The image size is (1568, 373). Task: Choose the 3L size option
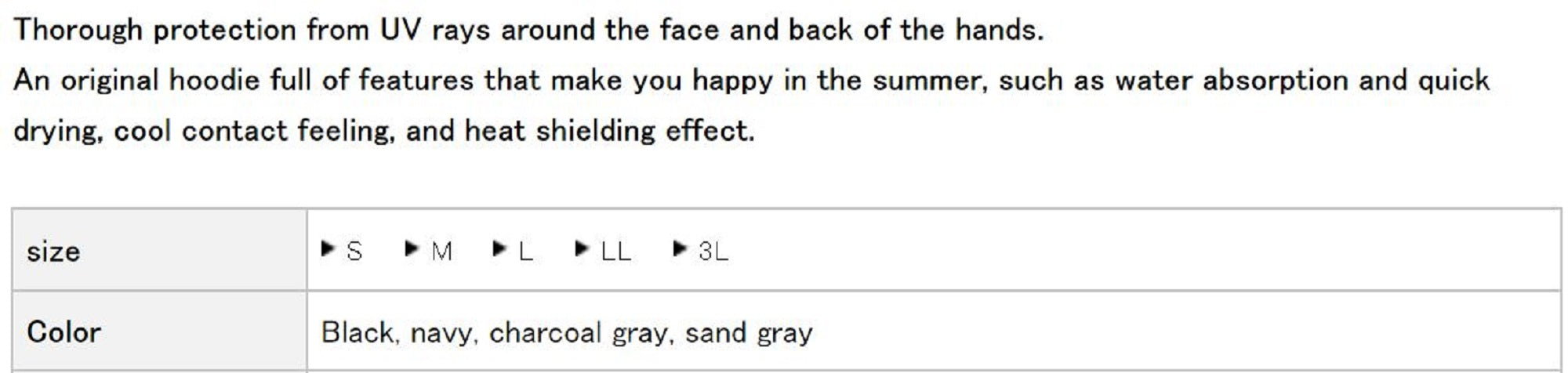(713, 252)
